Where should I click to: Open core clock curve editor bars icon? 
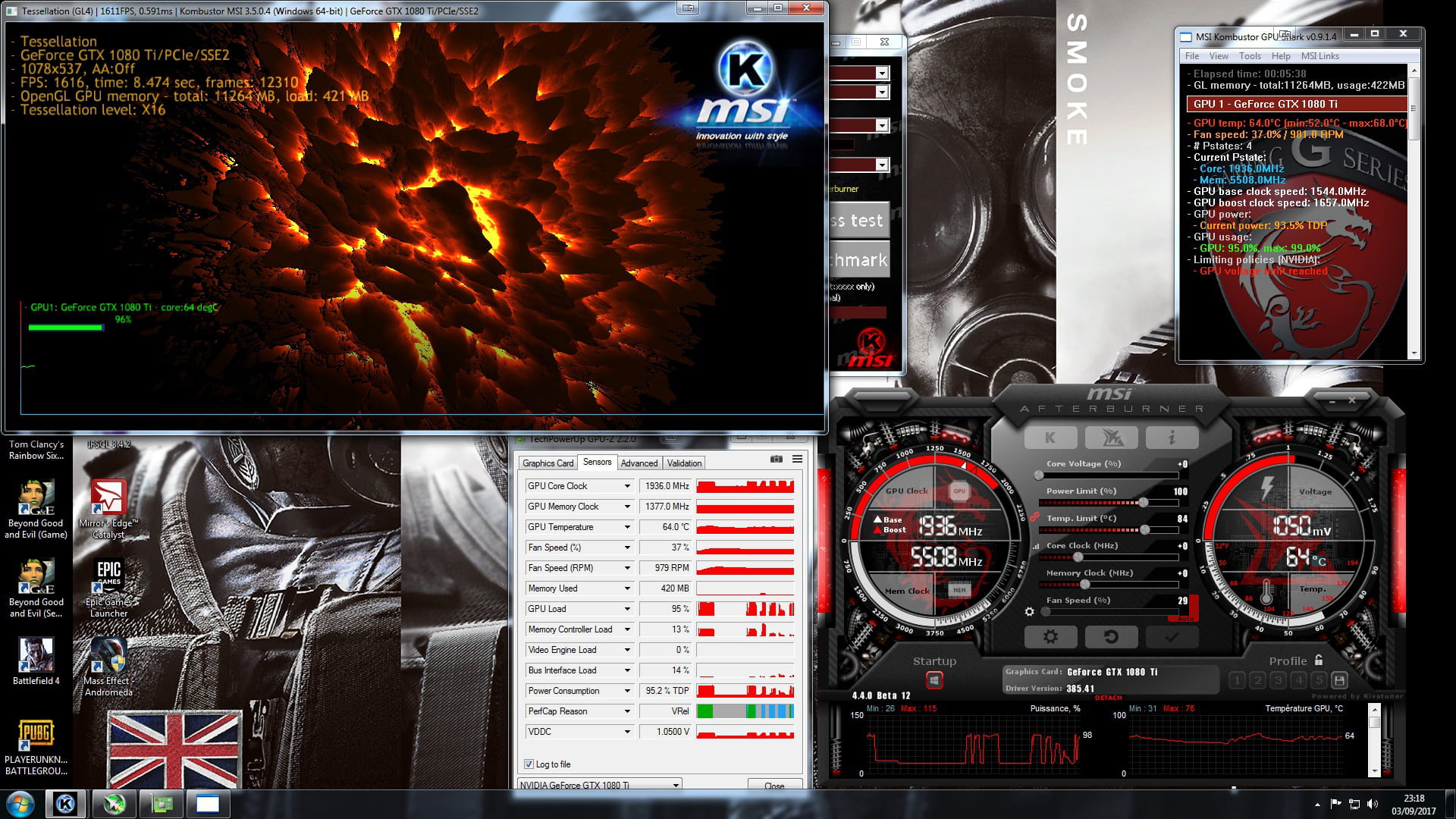click(1036, 546)
